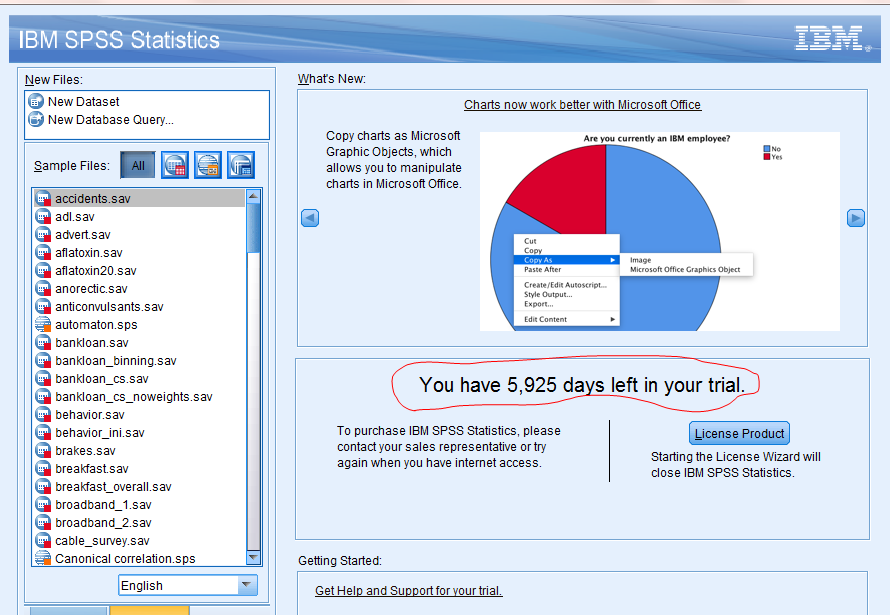Toggle the All sample files filter
This screenshot has width=890, height=615.
coord(138,165)
